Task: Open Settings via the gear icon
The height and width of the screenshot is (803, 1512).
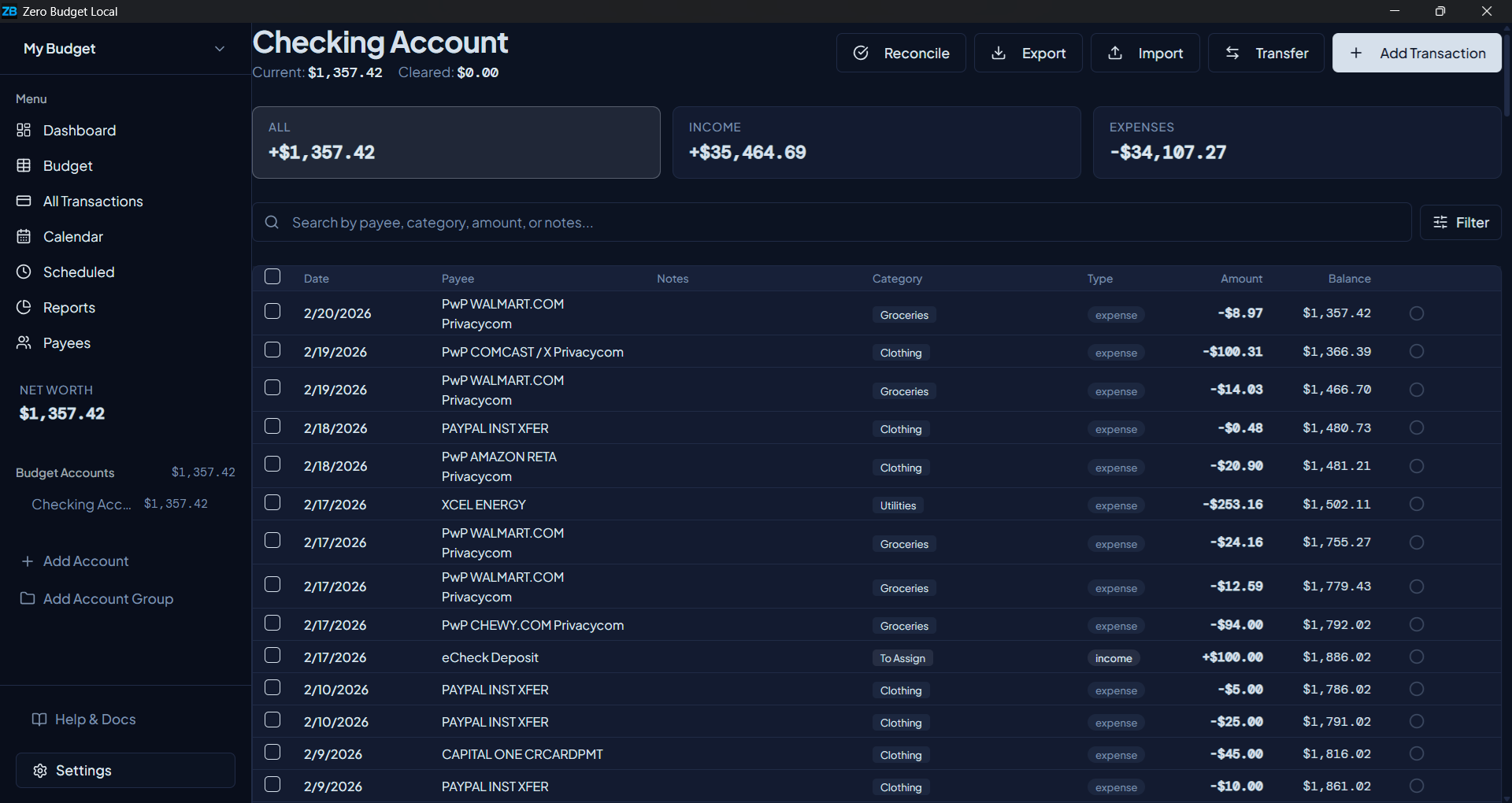Action: click(x=40, y=770)
